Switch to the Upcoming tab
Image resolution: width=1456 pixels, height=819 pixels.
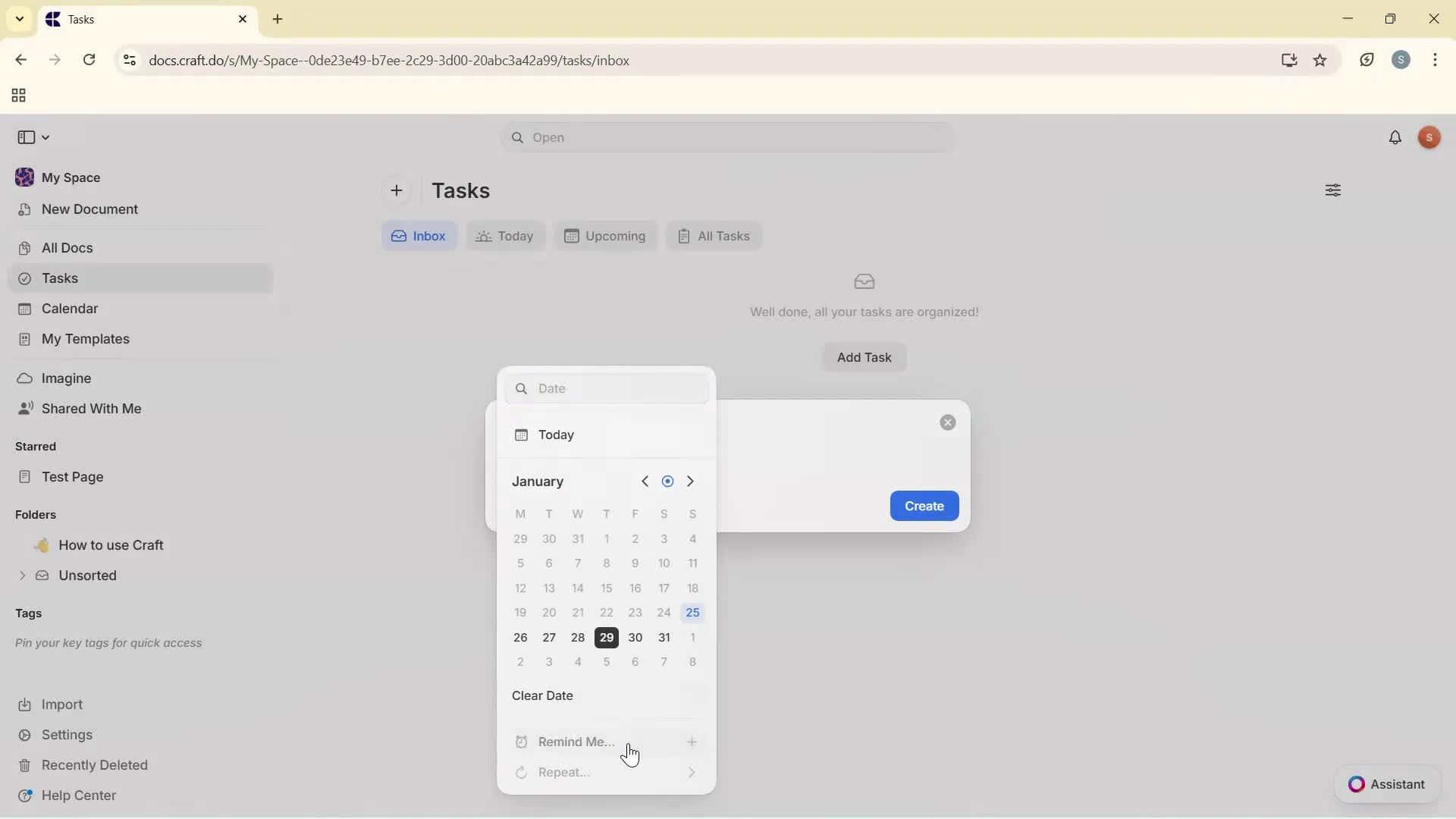[x=606, y=236]
